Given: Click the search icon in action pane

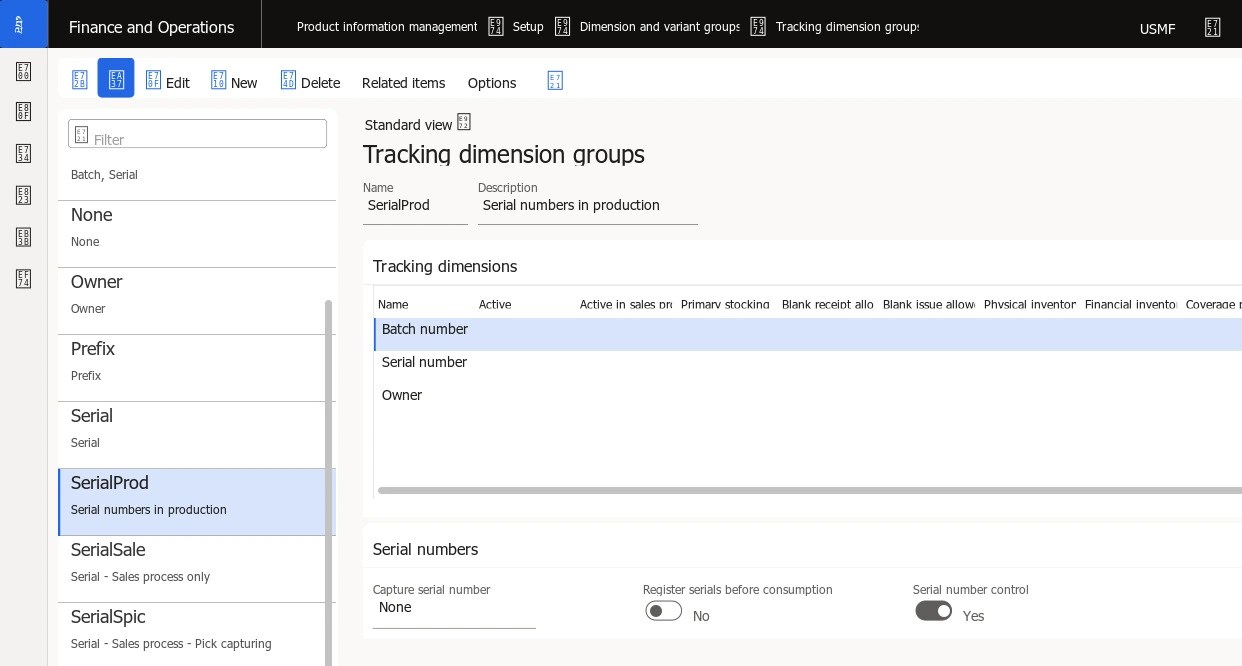Looking at the screenshot, I should (x=555, y=80).
